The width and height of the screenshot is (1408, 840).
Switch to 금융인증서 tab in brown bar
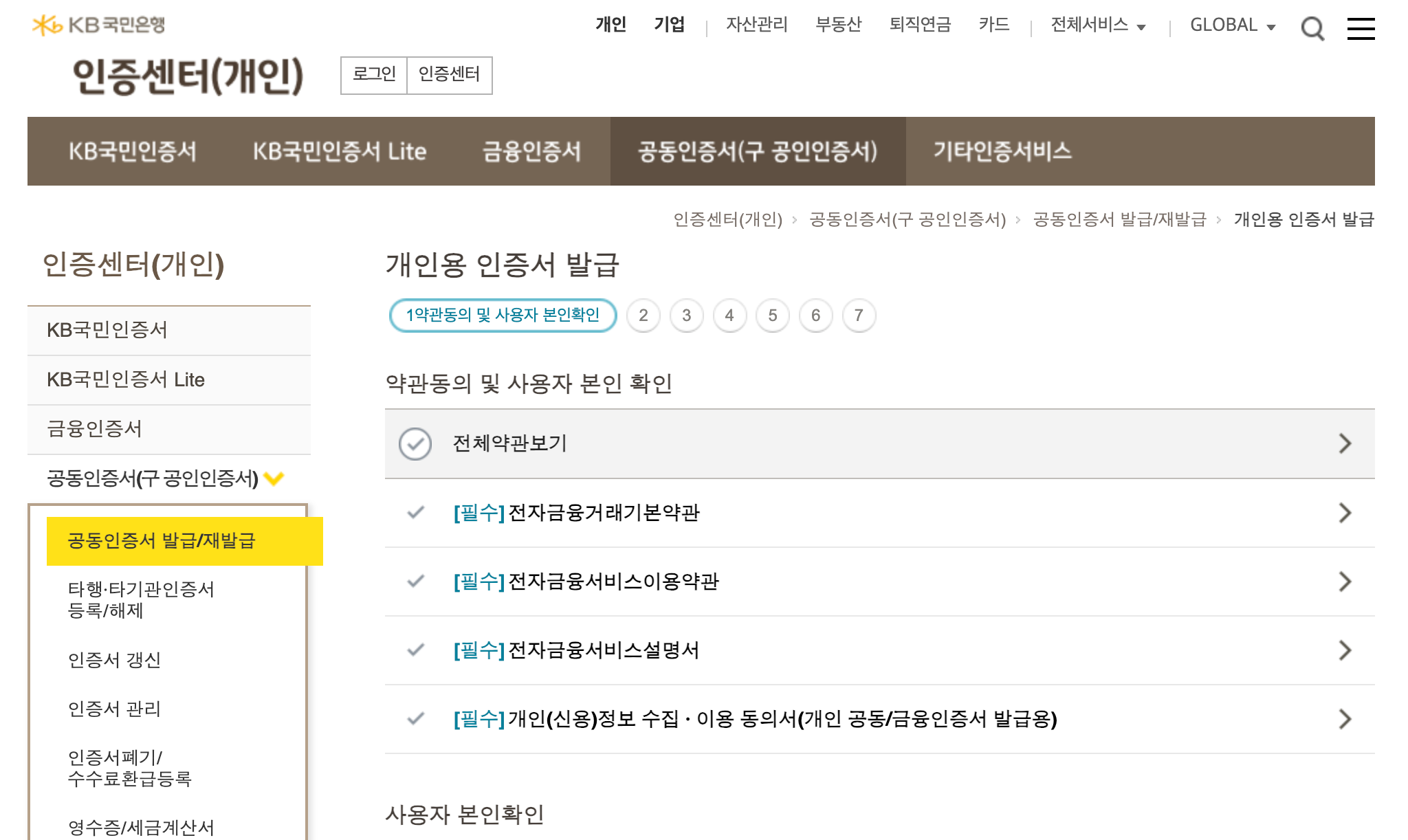tap(531, 151)
